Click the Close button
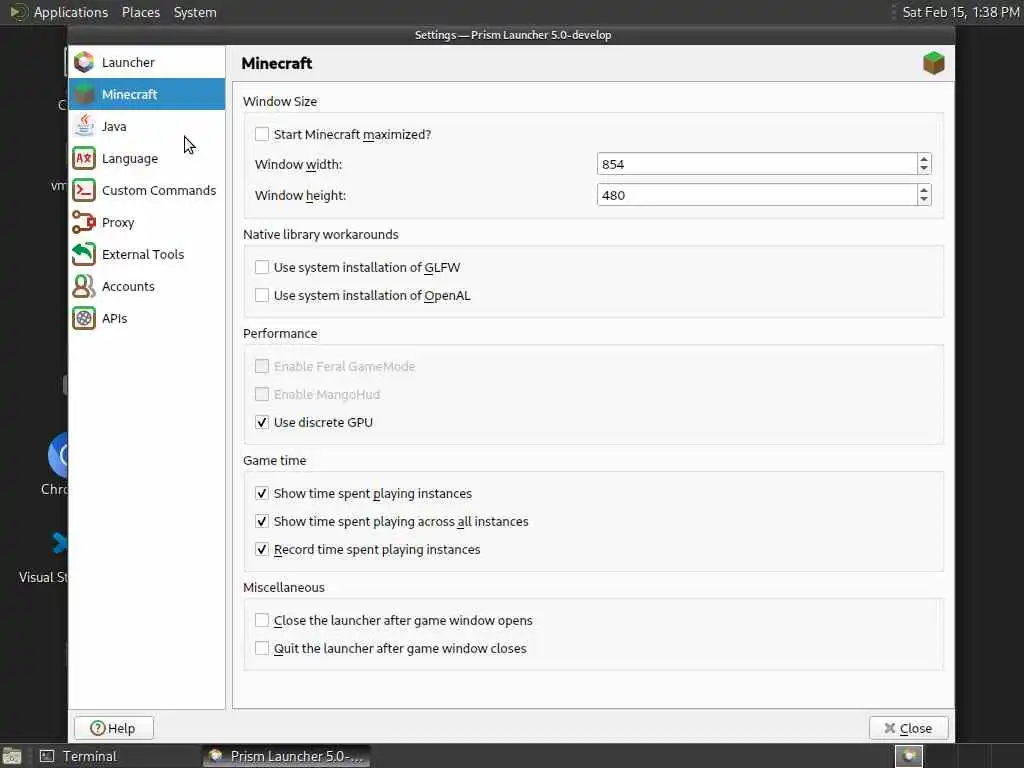This screenshot has height=768, width=1024. point(908,728)
